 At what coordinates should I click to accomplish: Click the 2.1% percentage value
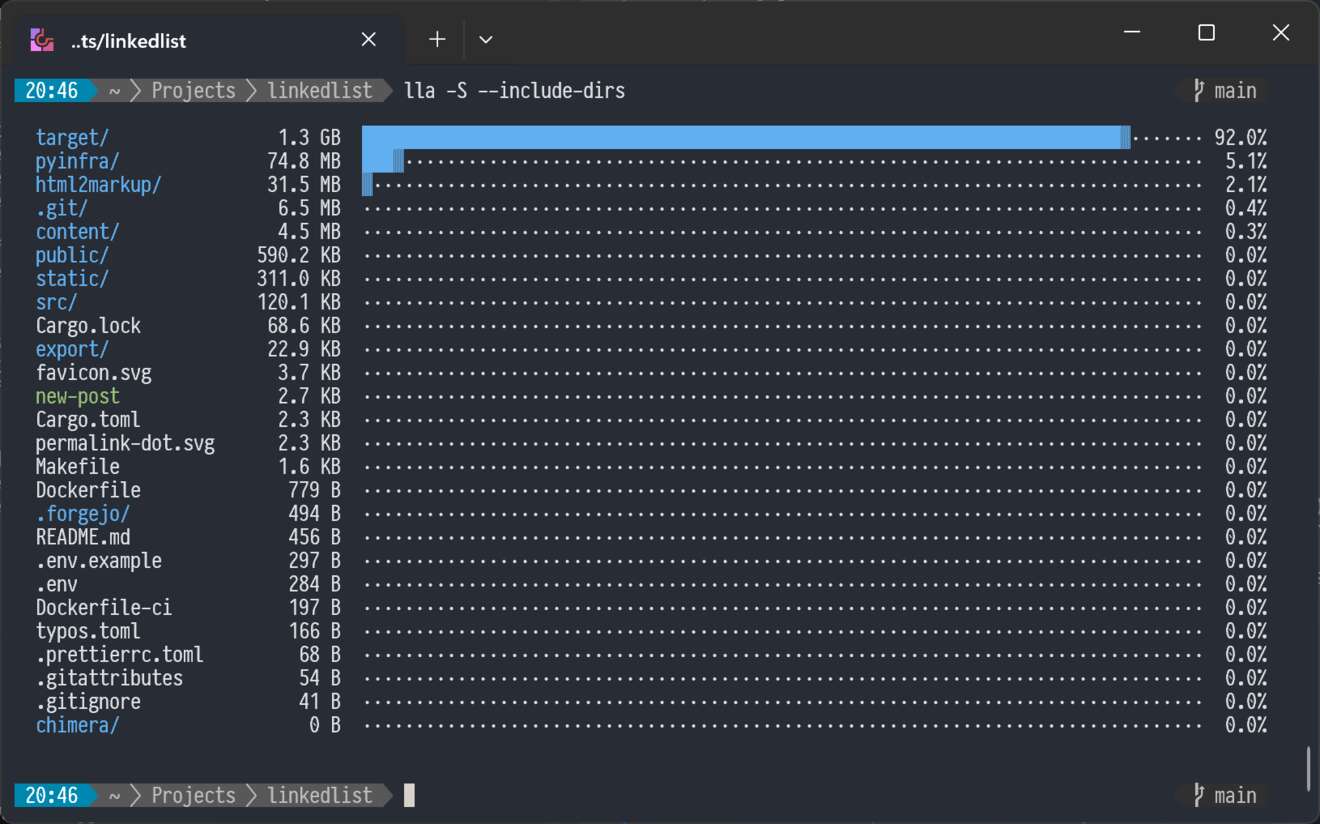[1246, 185]
